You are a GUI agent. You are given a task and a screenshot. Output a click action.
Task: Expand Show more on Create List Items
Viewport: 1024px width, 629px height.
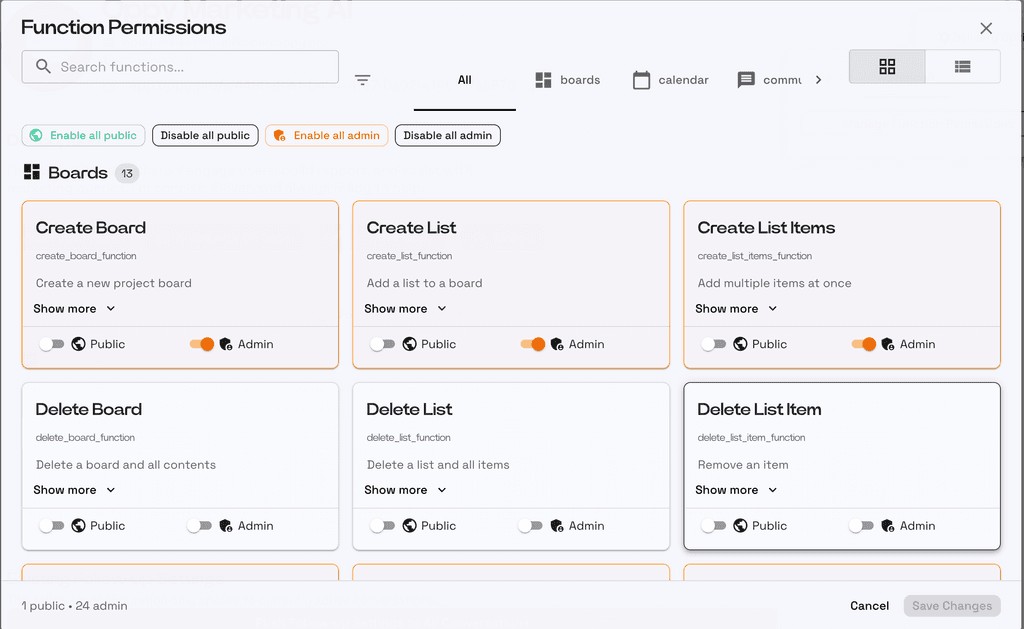coord(736,308)
